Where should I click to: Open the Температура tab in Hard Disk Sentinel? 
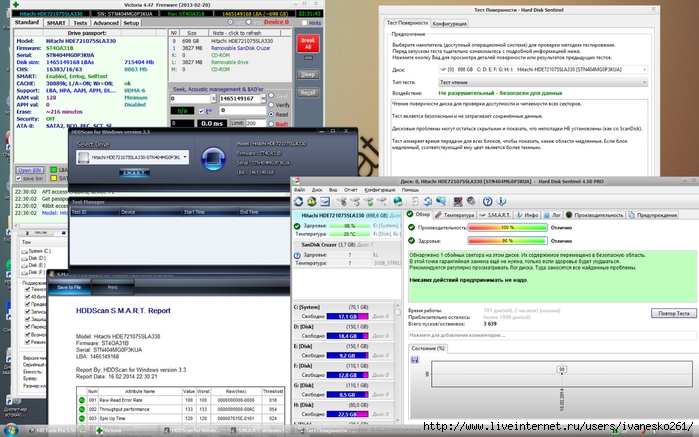pyautogui.click(x=455, y=215)
